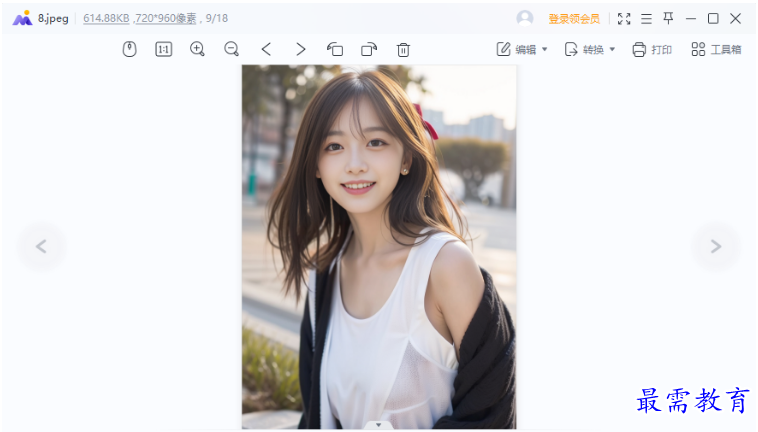The image size is (758, 432).
Task: Click the app logo icon
Action: 22,18
